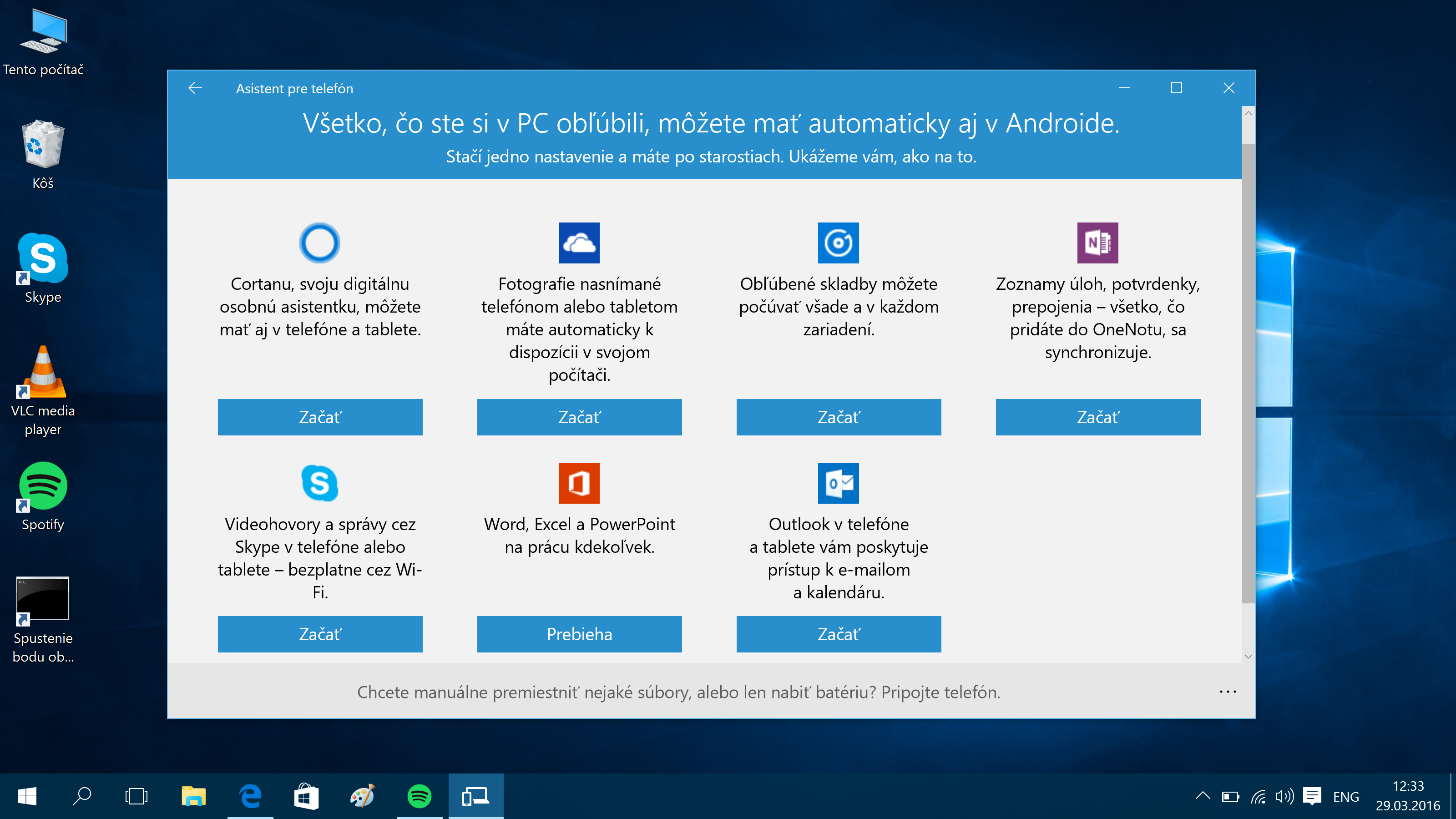Click the Groove music icon
The image size is (1456, 819).
(838, 243)
